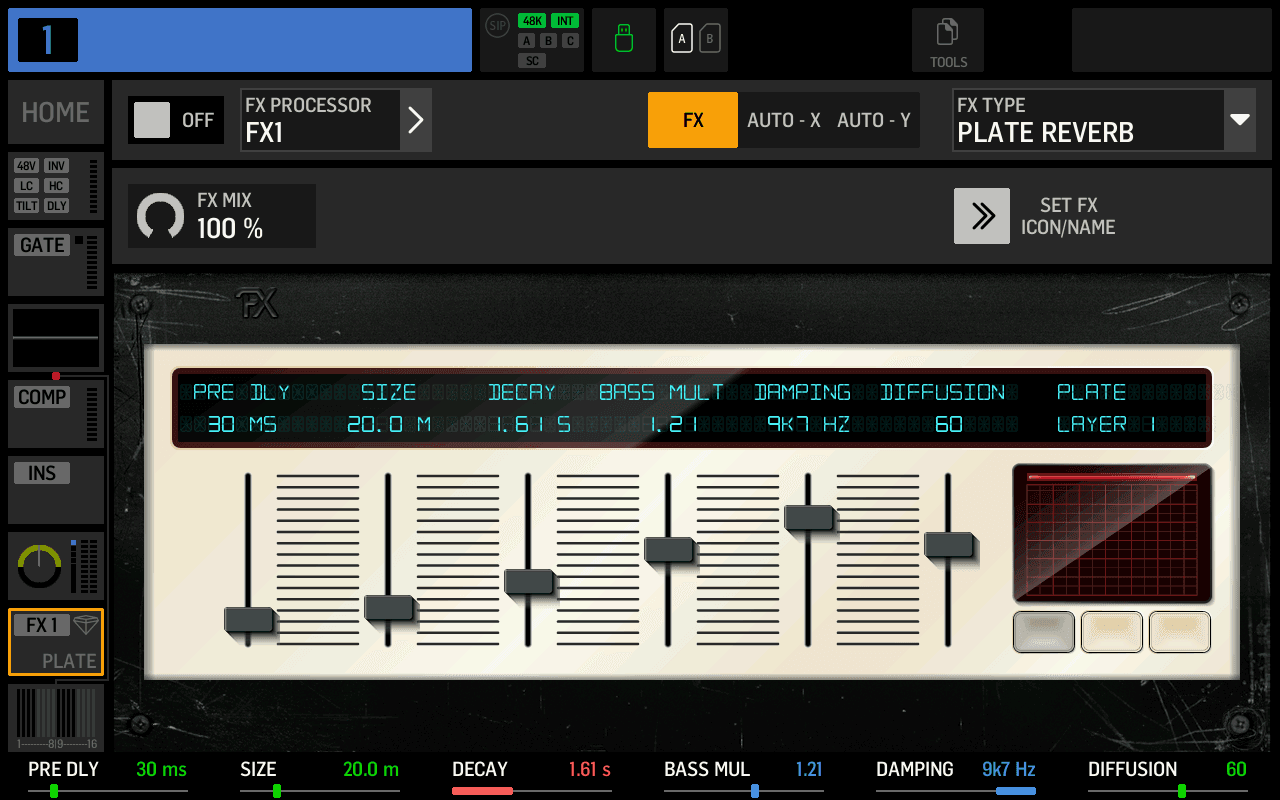Open the FX TYPE dropdown
1280x800 pixels.
point(1240,119)
